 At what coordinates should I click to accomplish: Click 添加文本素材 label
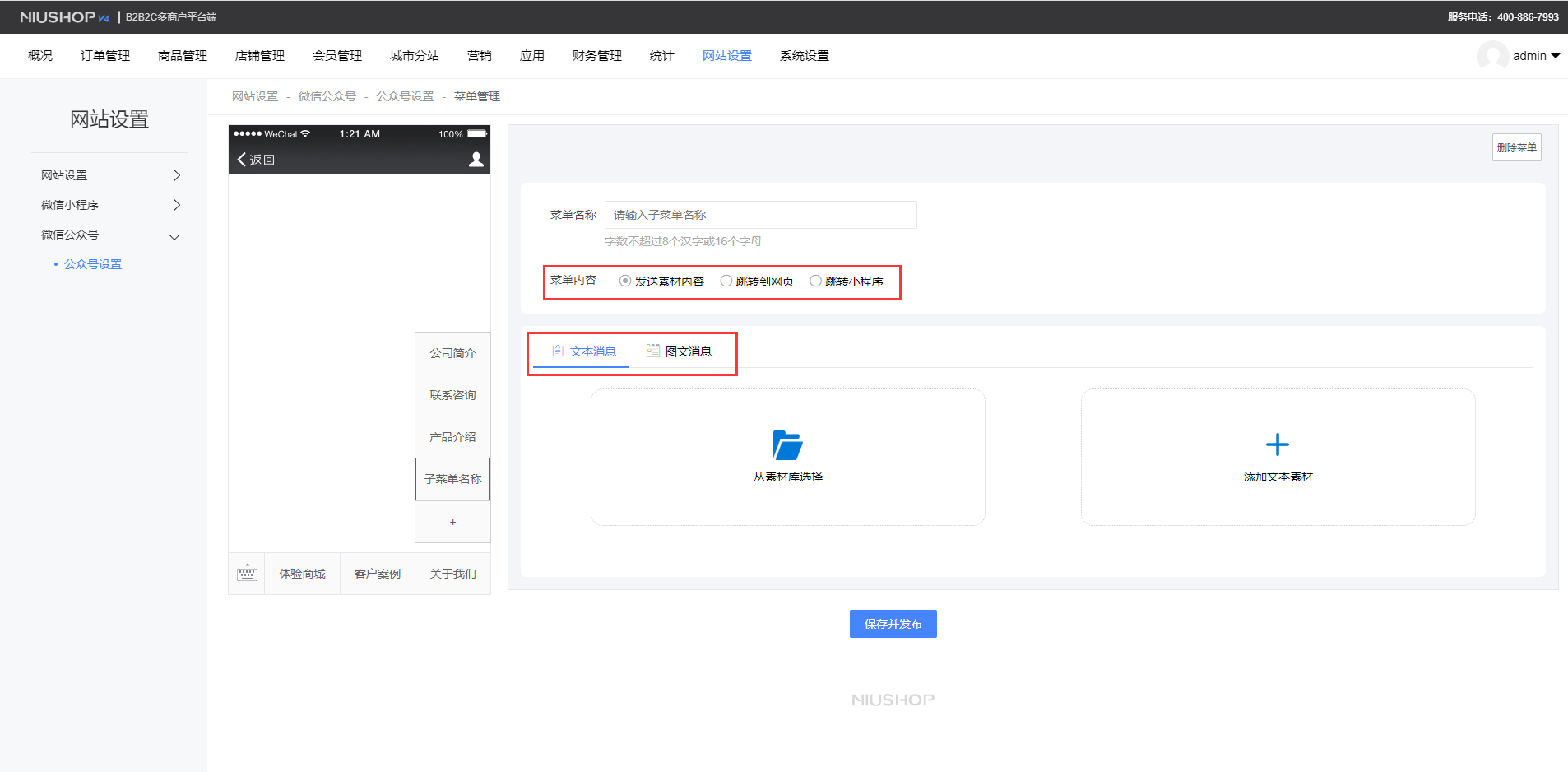(1278, 477)
